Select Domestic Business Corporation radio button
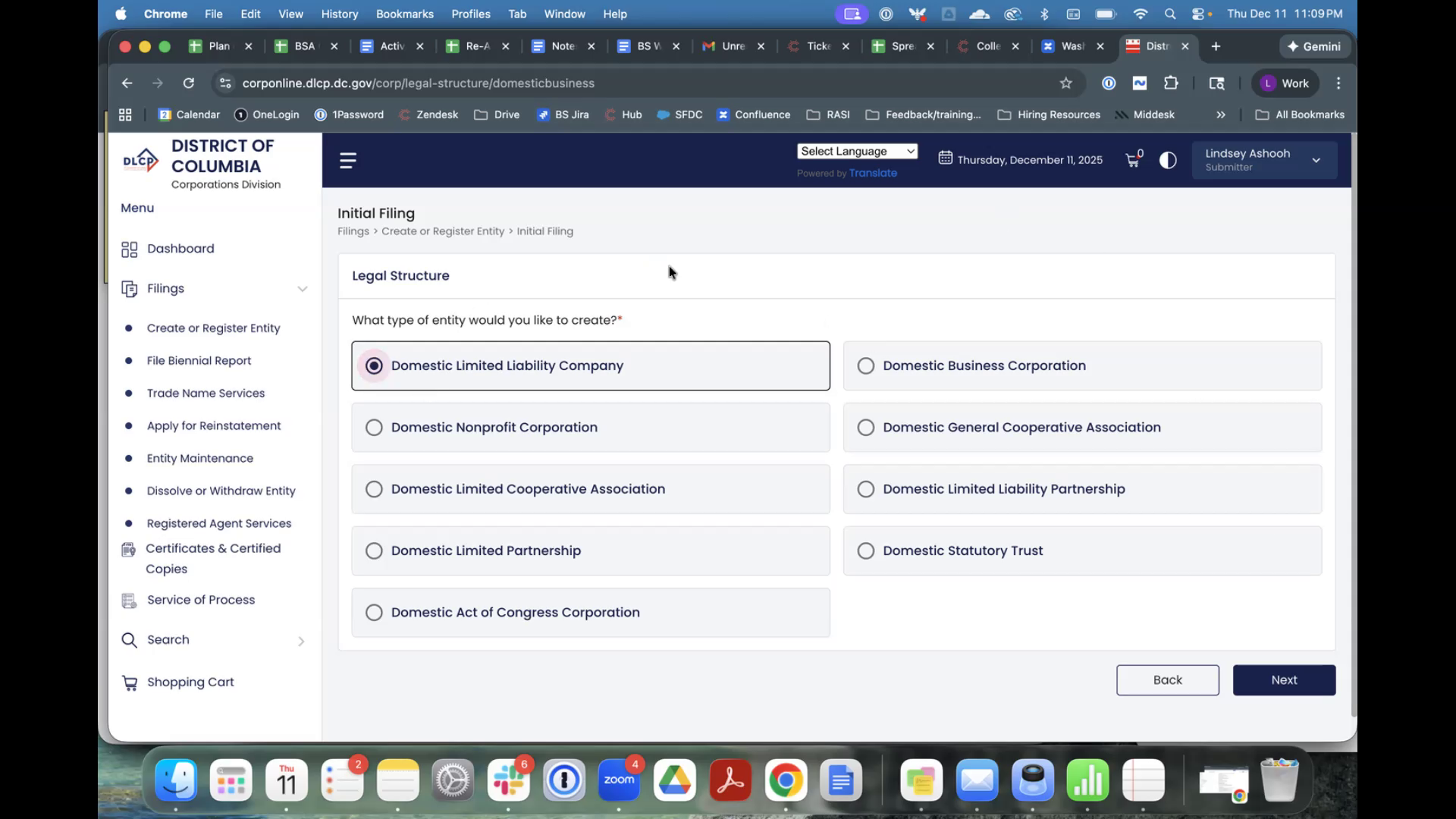 click(866, 366)
